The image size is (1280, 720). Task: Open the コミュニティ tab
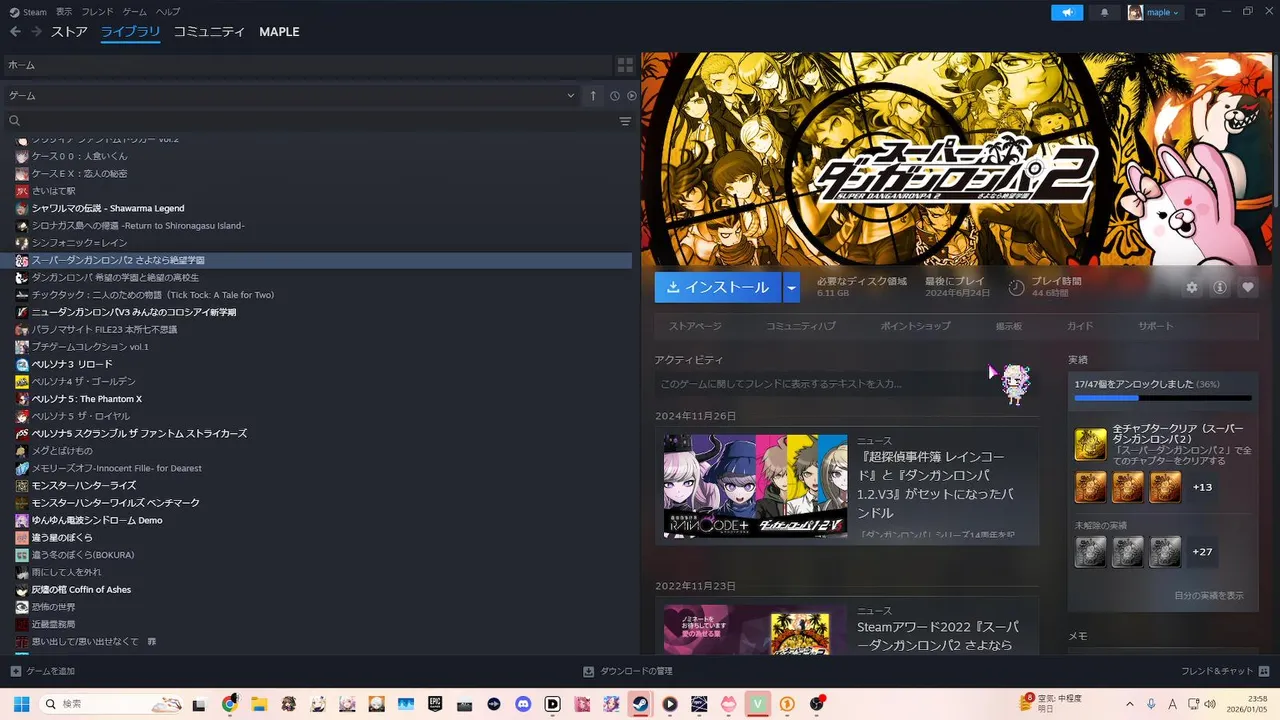209,32
